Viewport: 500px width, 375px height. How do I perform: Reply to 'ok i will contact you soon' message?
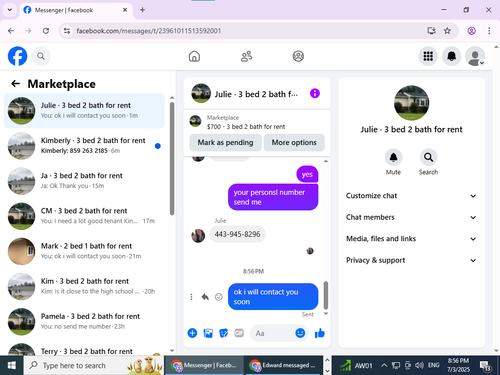coord(205,297)
